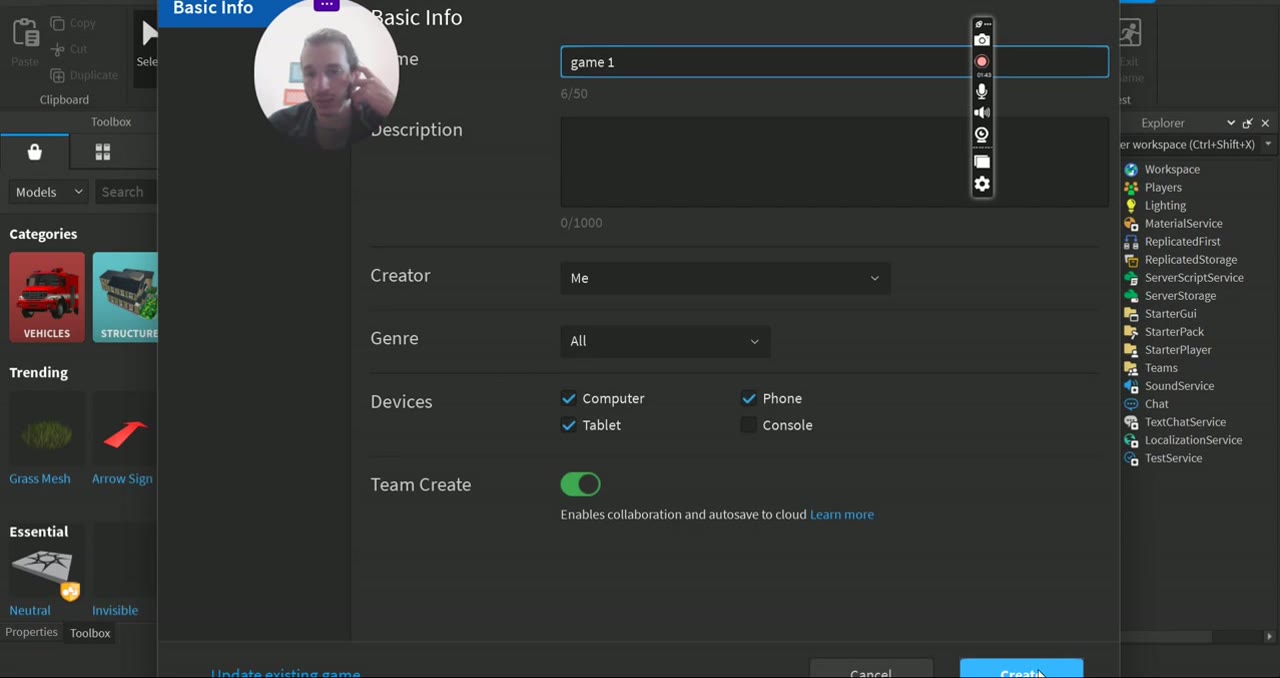
Task: Open the Vehicles category thumbnail
Action: click(47, 297)
